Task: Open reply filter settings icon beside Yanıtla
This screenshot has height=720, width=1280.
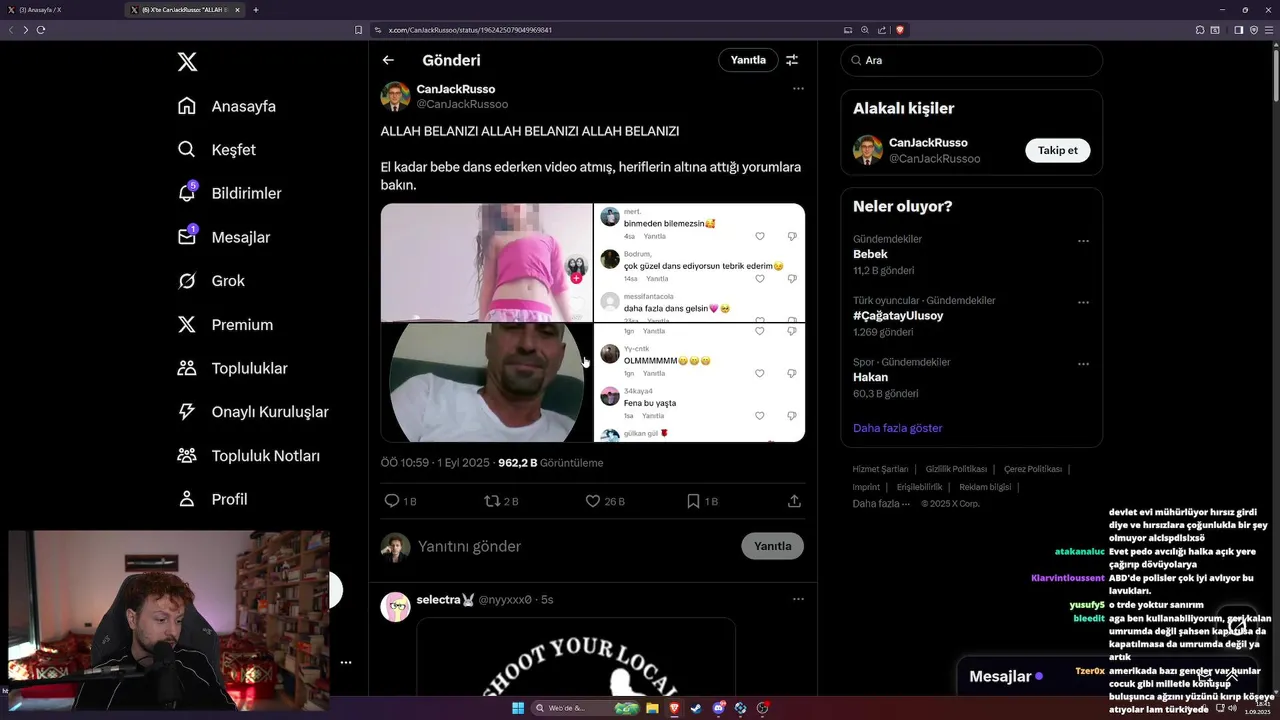Action: tap(792, 60)
